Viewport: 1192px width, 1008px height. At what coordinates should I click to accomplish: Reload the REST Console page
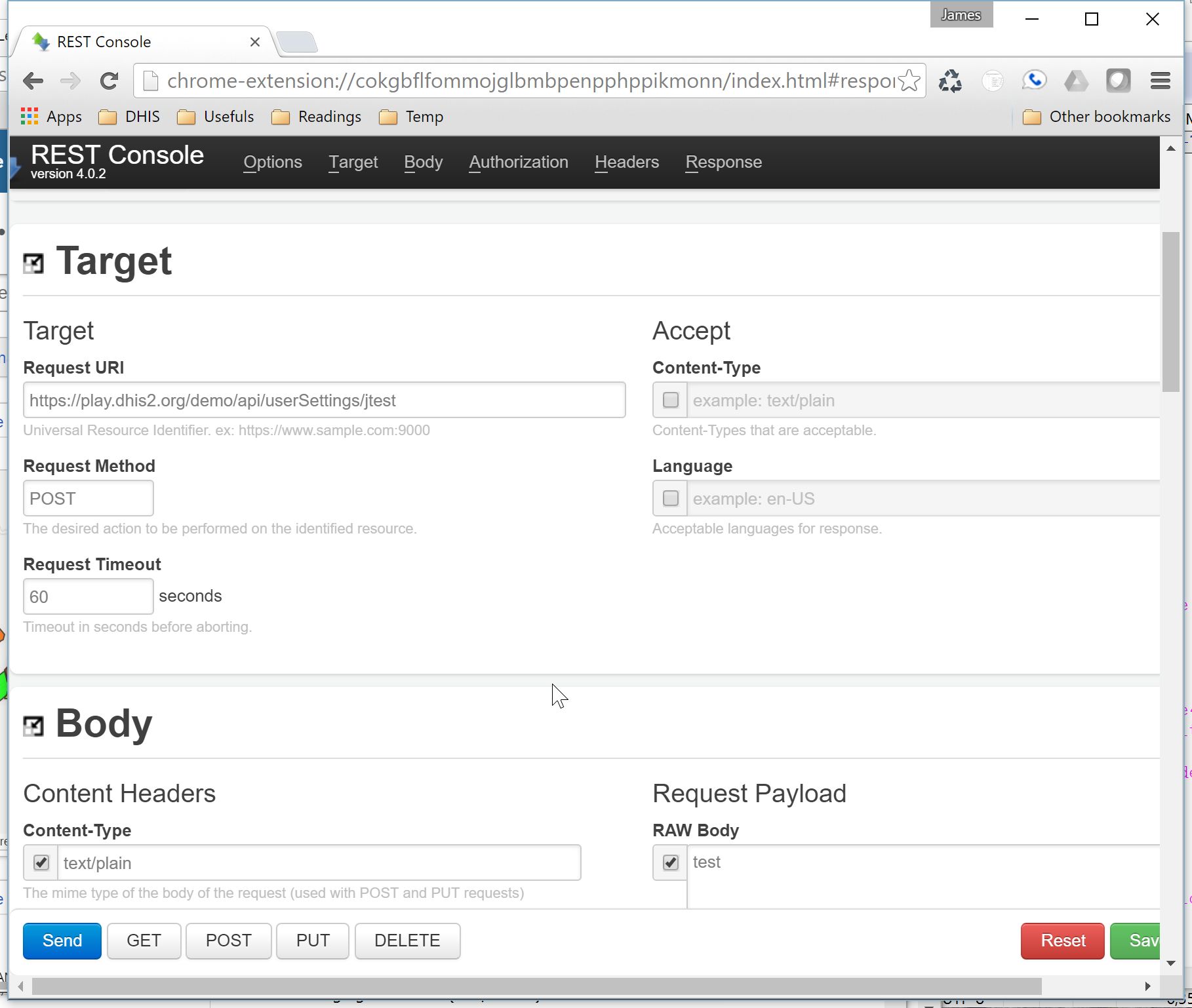click(x=109, y=81)
